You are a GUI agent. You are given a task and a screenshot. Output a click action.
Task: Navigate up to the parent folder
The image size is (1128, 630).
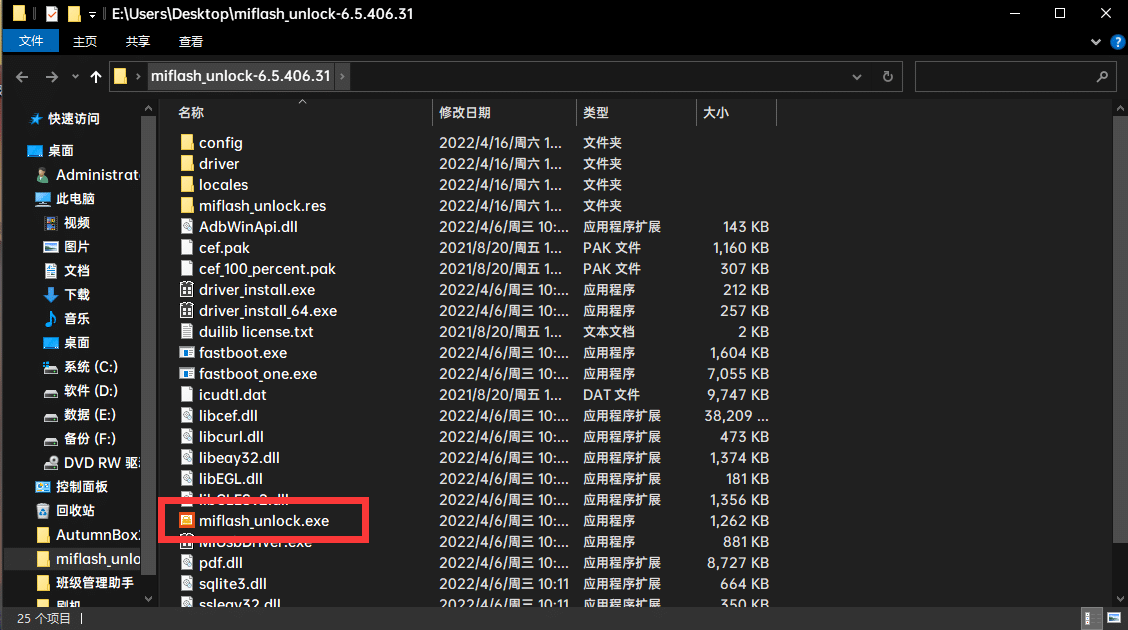click(x=95, y=76)
